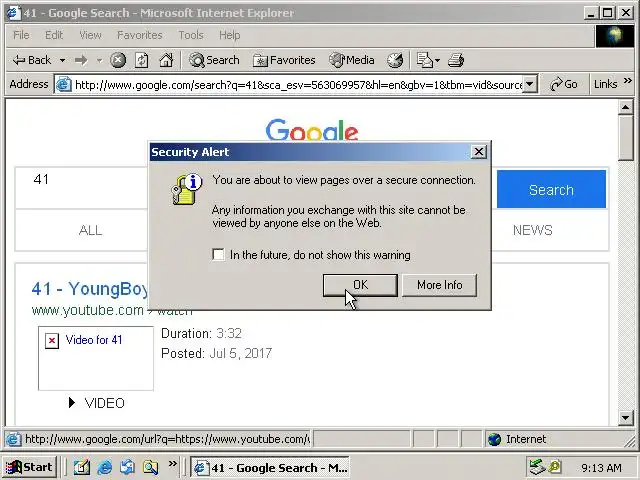Click the vertical scrollbar thumb
The image size is (640, 480).
[x=625, y=138]
